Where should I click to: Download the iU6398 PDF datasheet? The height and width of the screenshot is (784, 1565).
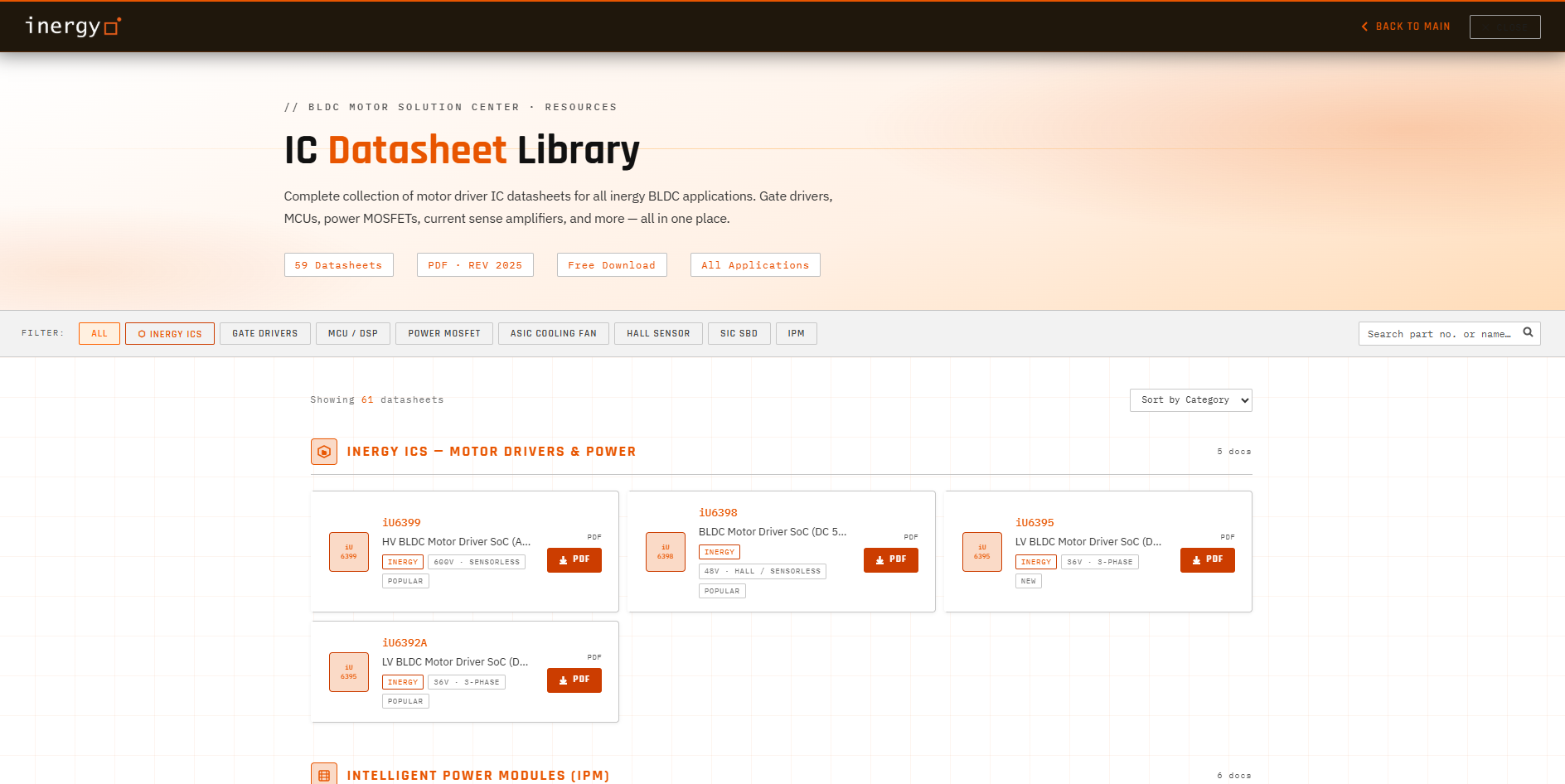click(891, 560)
